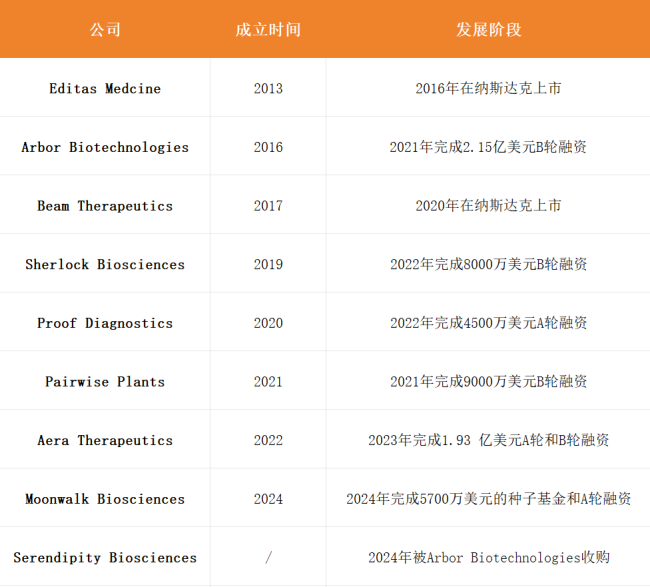
Task: Click 2023年完成1.93亿美元A轮和B轮融资 text
Action: point(488,440)
